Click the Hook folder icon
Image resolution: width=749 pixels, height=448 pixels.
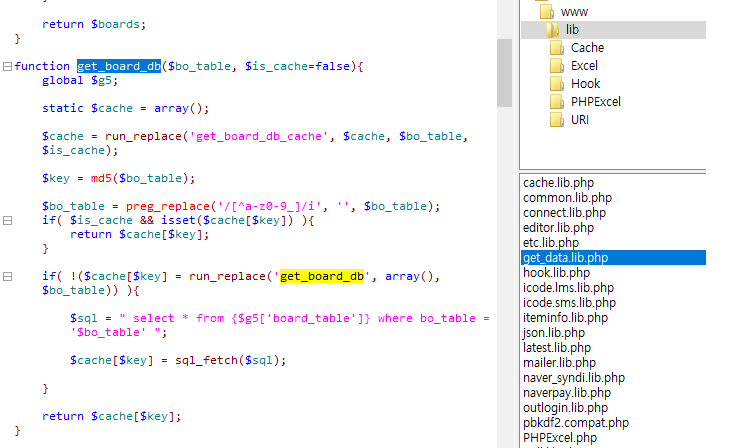[x=557, y=84]
